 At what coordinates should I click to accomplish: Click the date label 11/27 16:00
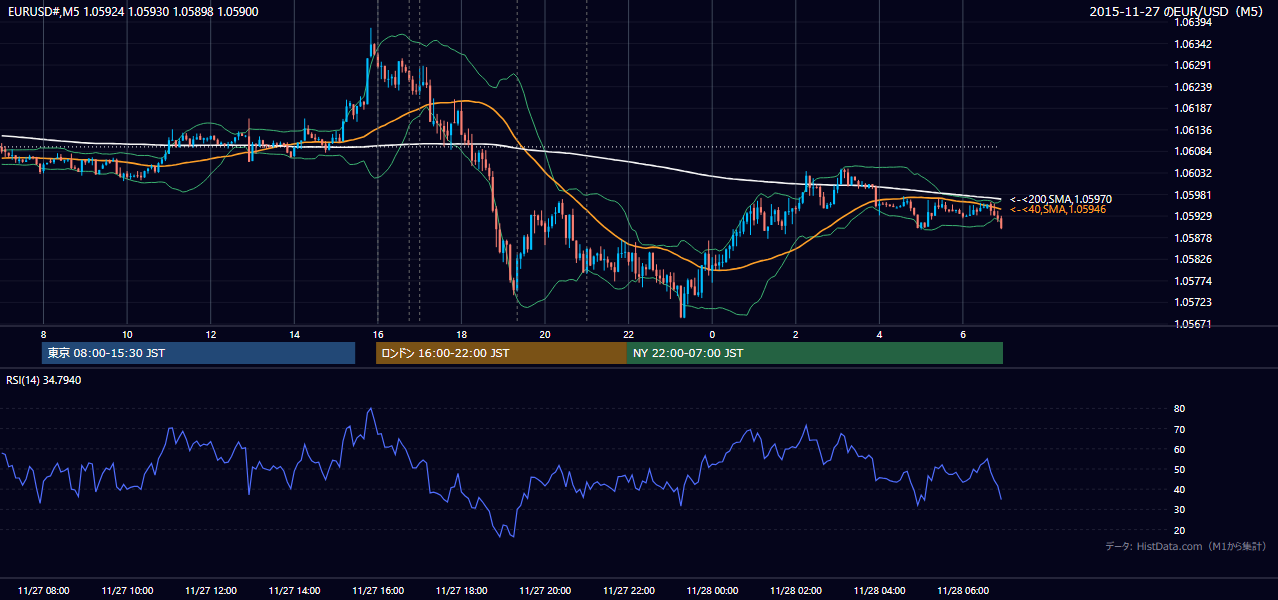[378, 591]
